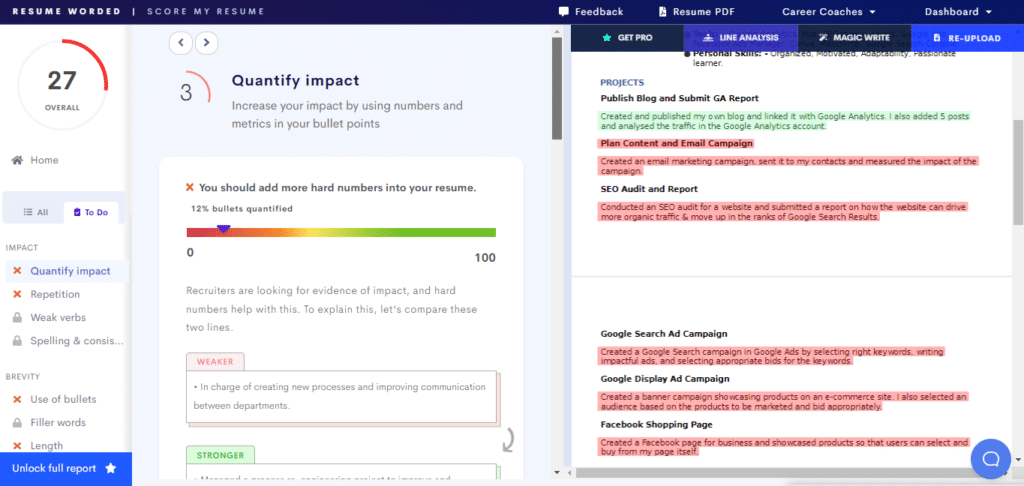This screenshot has width=1024, height=486.
Task: Click the PROJECTS section heading
Action: point(622,82)
